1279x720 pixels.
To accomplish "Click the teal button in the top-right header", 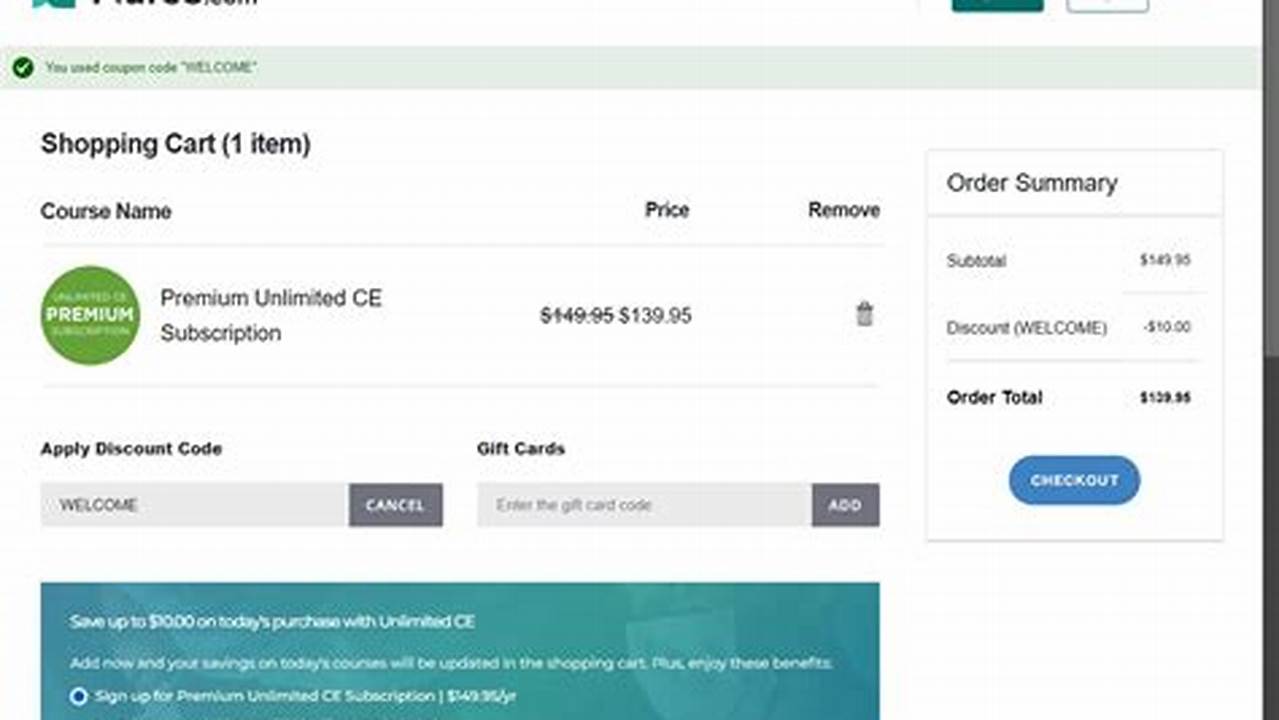I will (996, 3).
